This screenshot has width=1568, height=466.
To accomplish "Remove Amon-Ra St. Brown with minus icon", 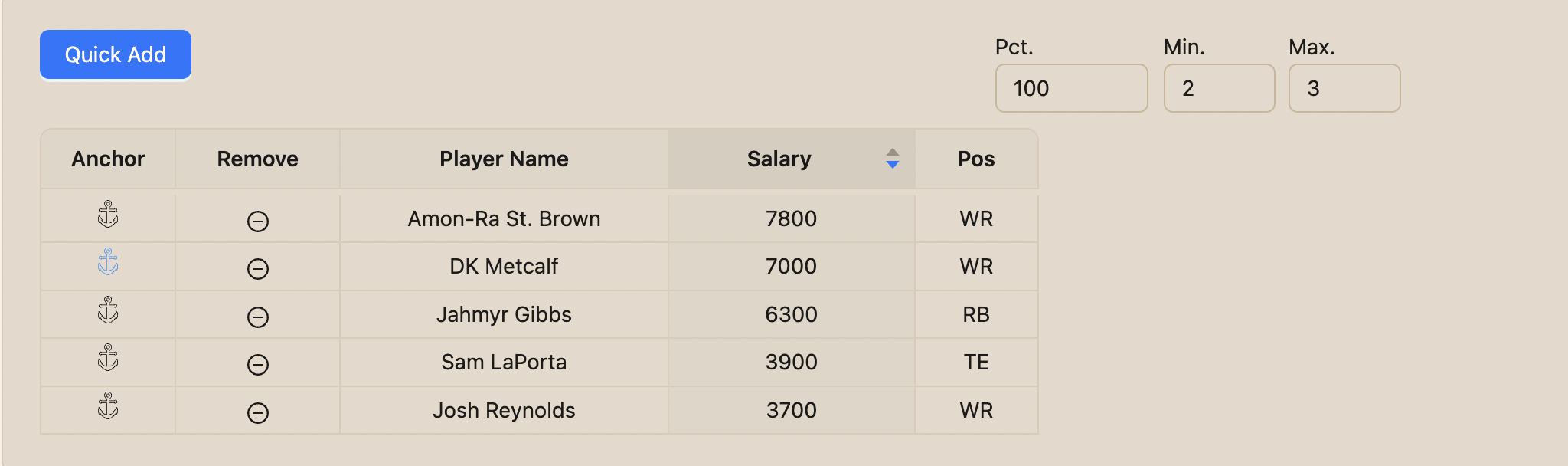I will pyautogui.click(x=258, y=222).
